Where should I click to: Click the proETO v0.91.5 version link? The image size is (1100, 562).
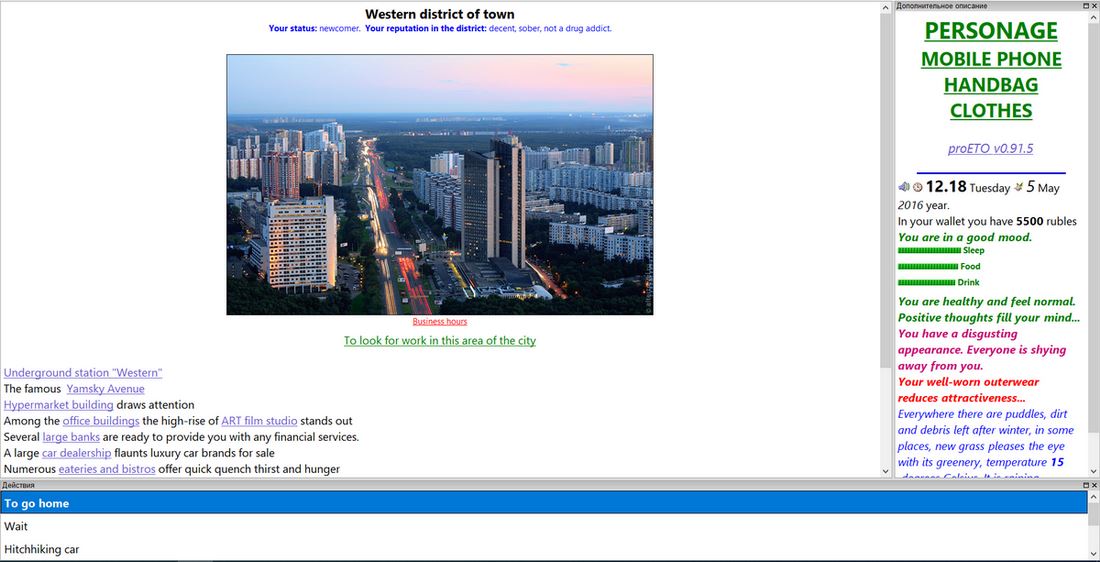click(990, 149)
